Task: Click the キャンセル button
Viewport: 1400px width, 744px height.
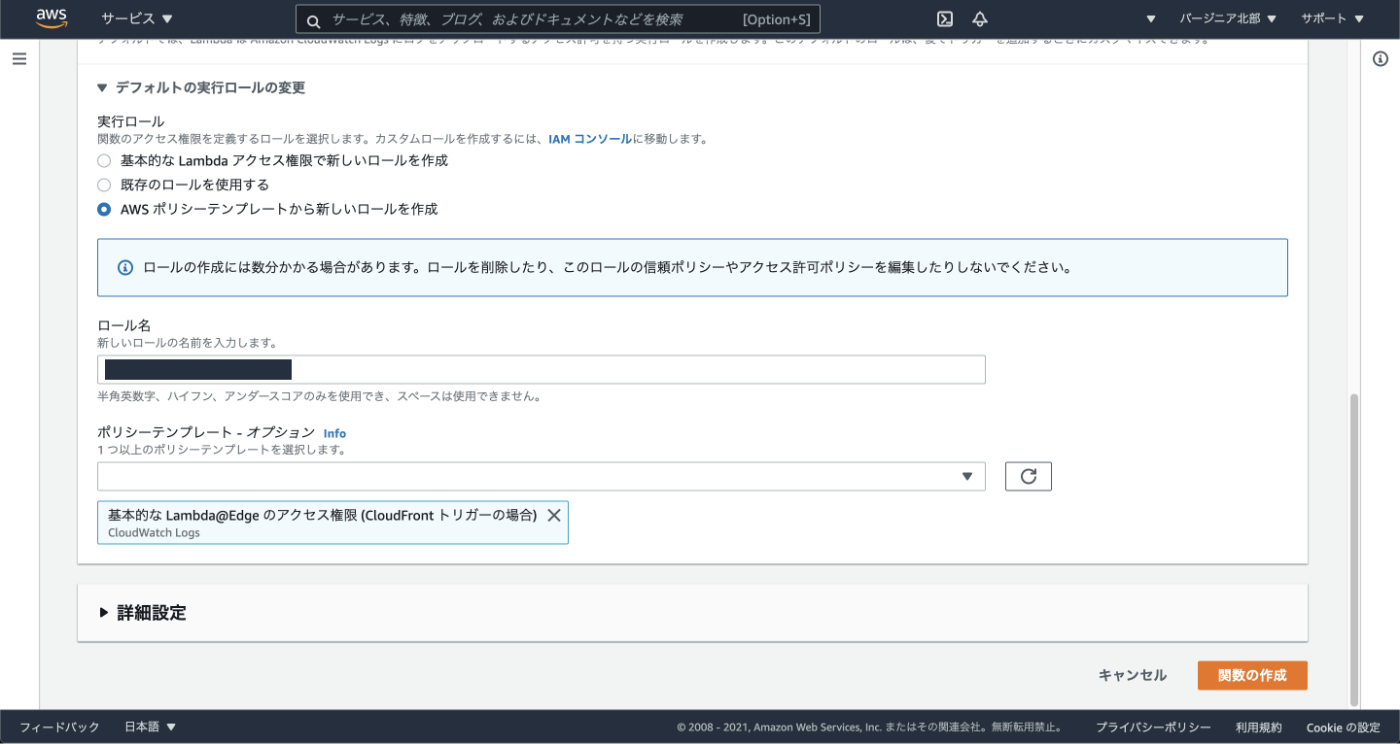Action: point(1132,675)
